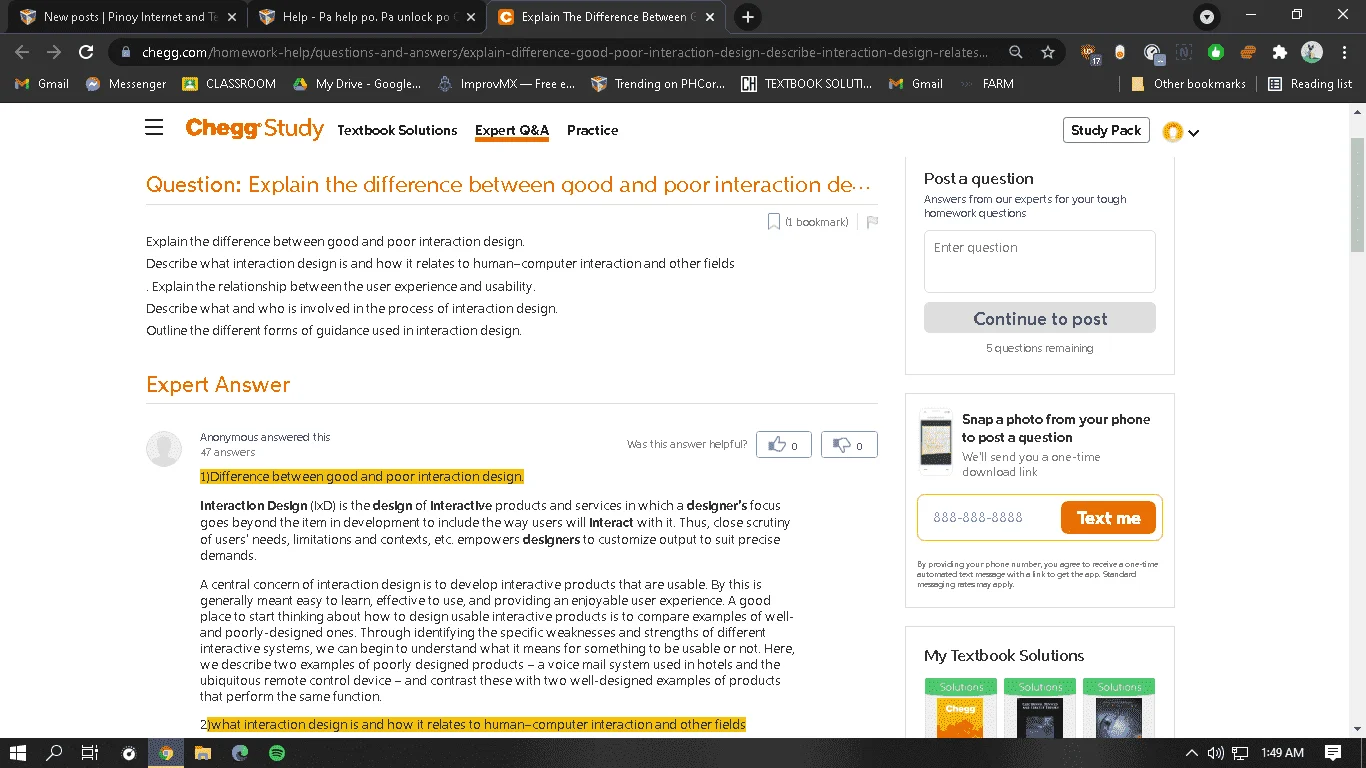Flag the question with the flag icon
This screenshot has width=1366, height=768.
coord(872,222)
